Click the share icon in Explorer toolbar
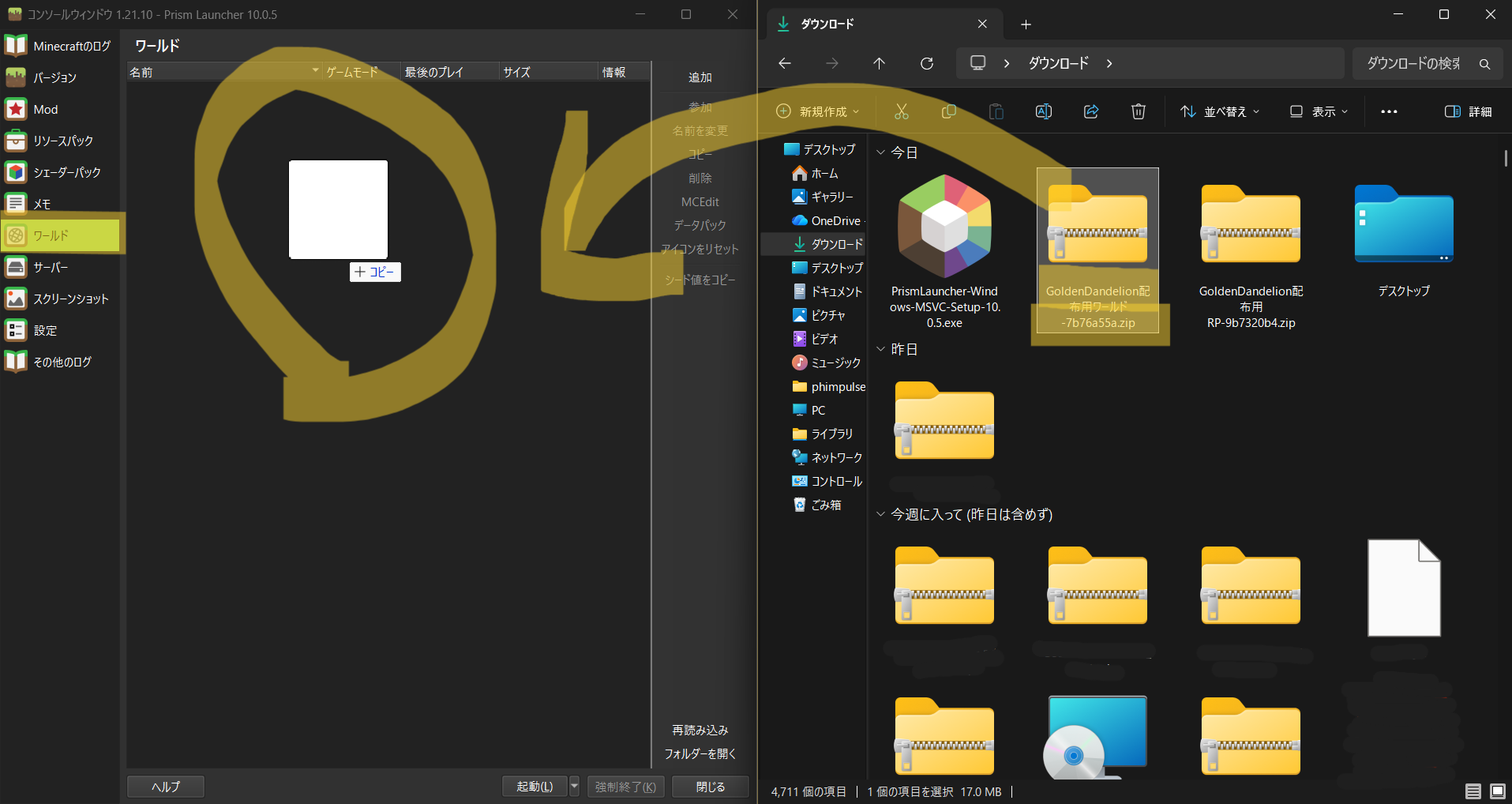1512x804 pixels. point(1090,111)
